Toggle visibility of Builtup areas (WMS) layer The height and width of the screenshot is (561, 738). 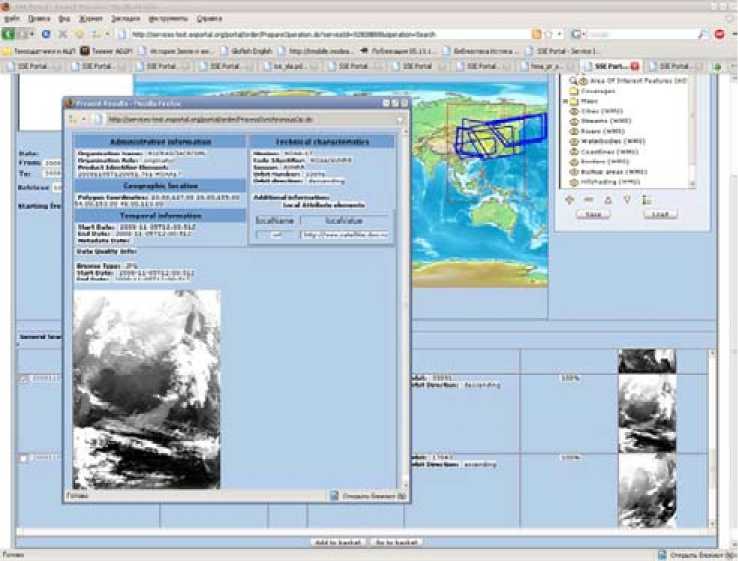click(x=574, y=172)
